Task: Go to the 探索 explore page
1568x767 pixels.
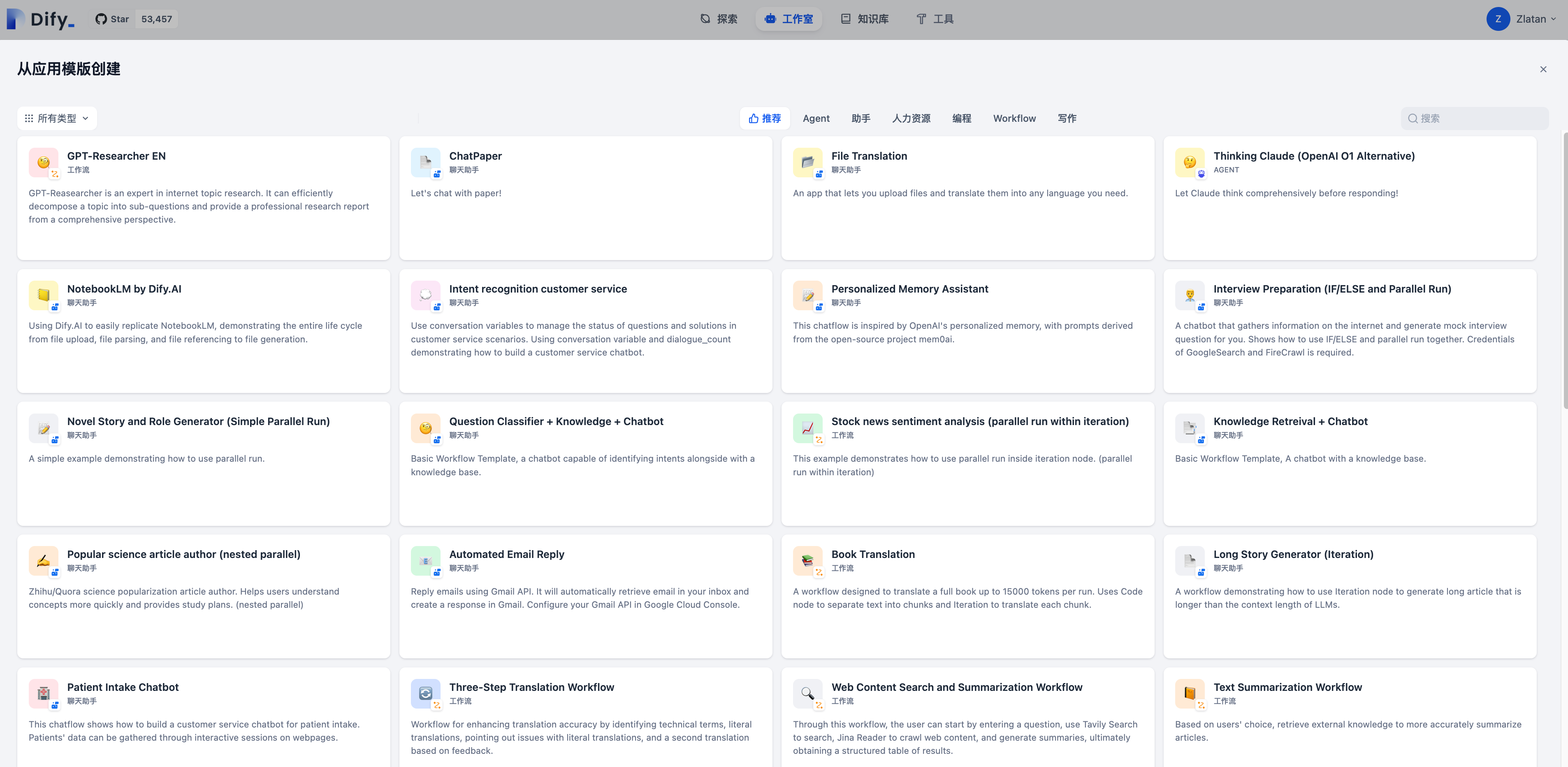Action: 719,19
